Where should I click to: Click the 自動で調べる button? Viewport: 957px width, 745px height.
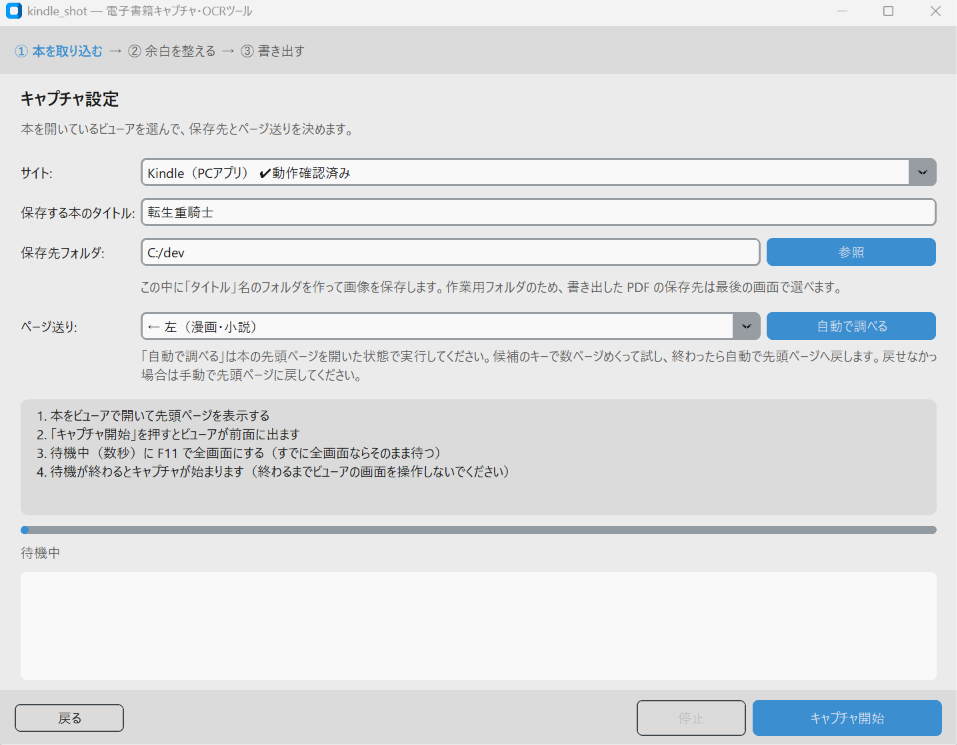[x=851, y=326]
